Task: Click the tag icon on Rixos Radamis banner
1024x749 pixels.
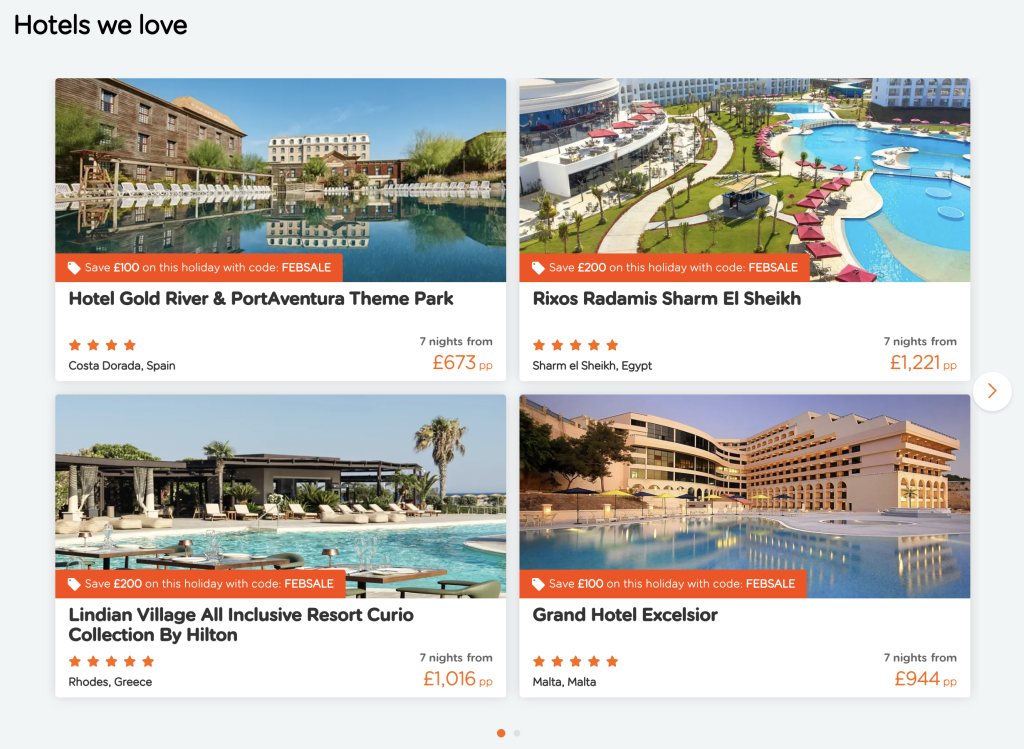Action: pos(538,268)
